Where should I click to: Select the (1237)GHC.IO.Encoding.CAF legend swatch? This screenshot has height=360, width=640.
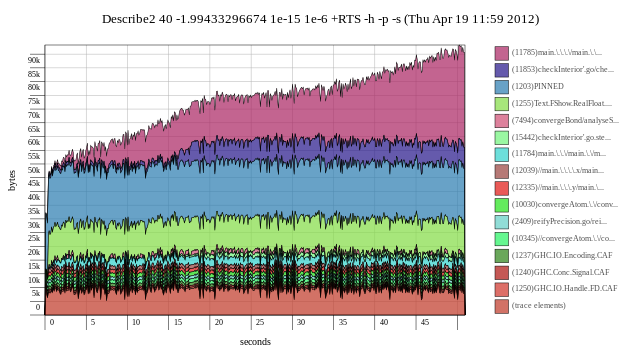point(502,256)
